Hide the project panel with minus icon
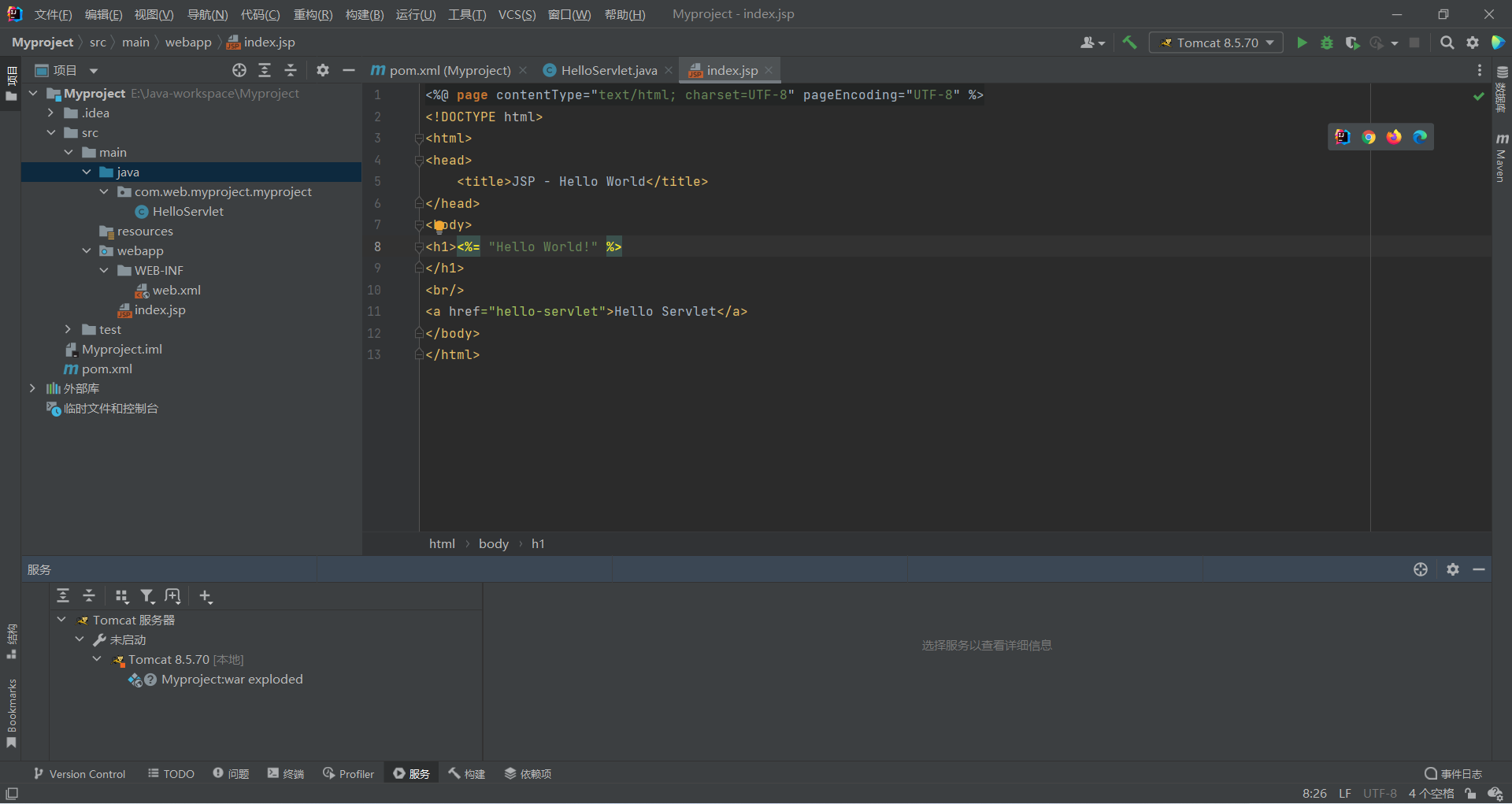1512x804 pixels. click(349, 70)
